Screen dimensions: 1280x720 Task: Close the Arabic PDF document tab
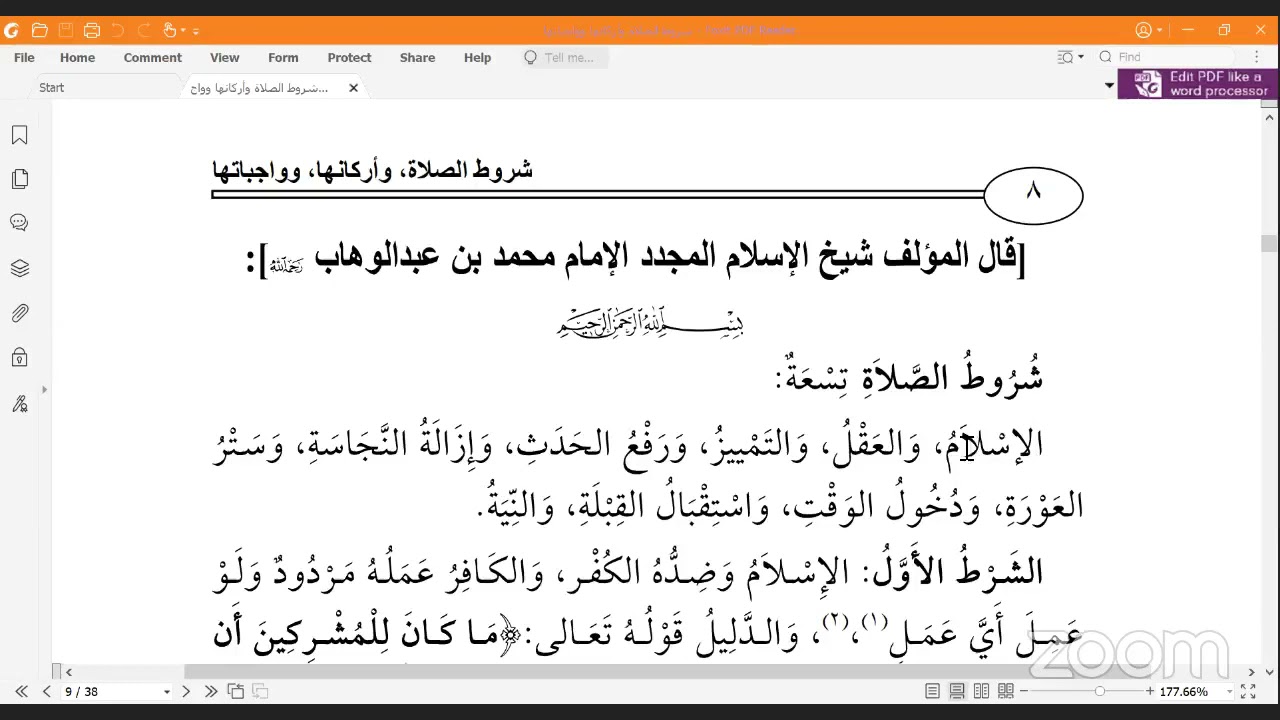coord(353,88)
